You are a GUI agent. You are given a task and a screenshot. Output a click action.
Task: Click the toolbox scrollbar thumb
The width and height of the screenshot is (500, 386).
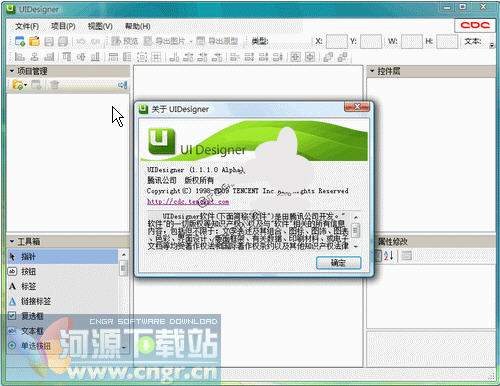124,268
